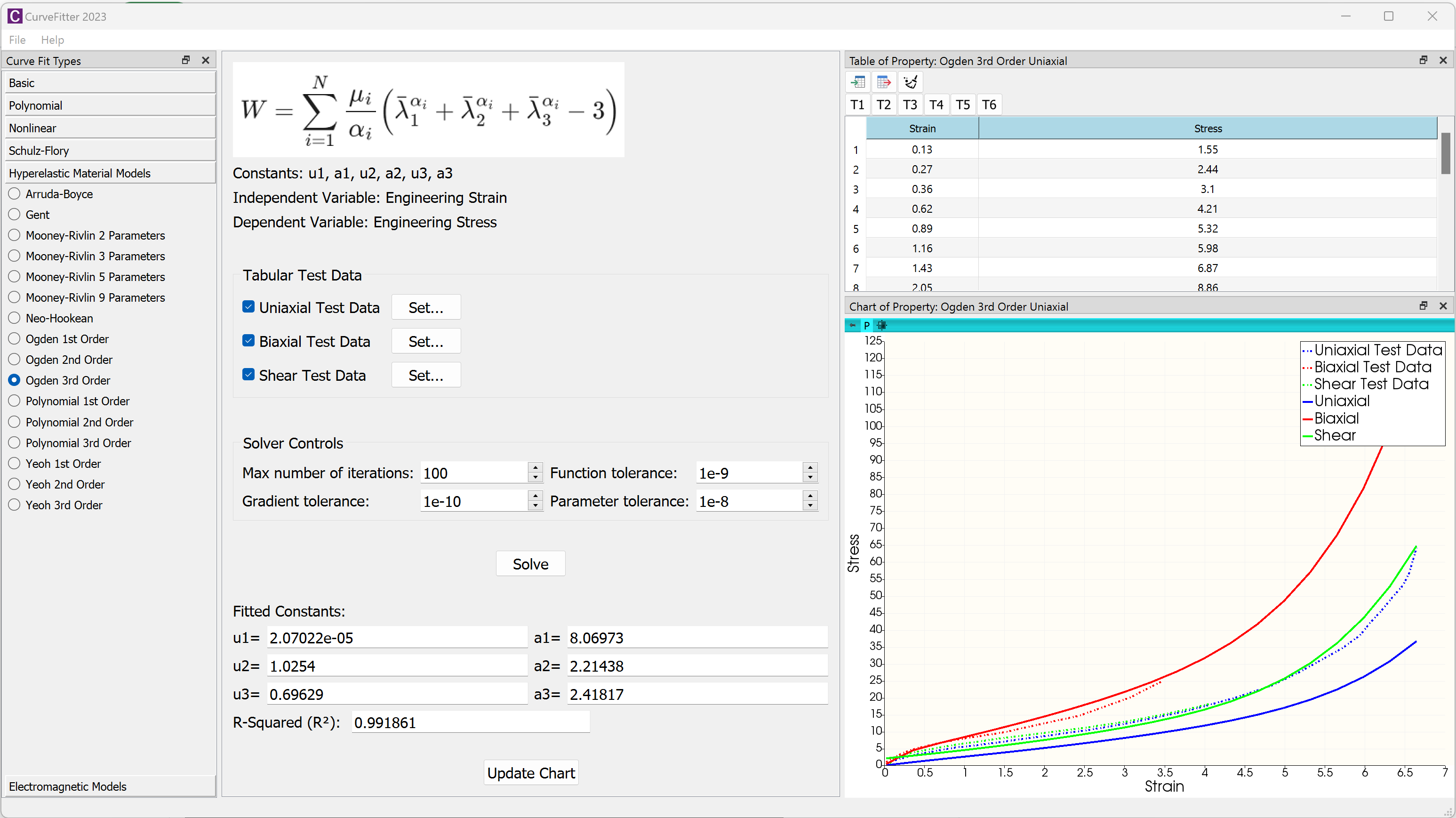Float the Chart of Property panel

1423,306
